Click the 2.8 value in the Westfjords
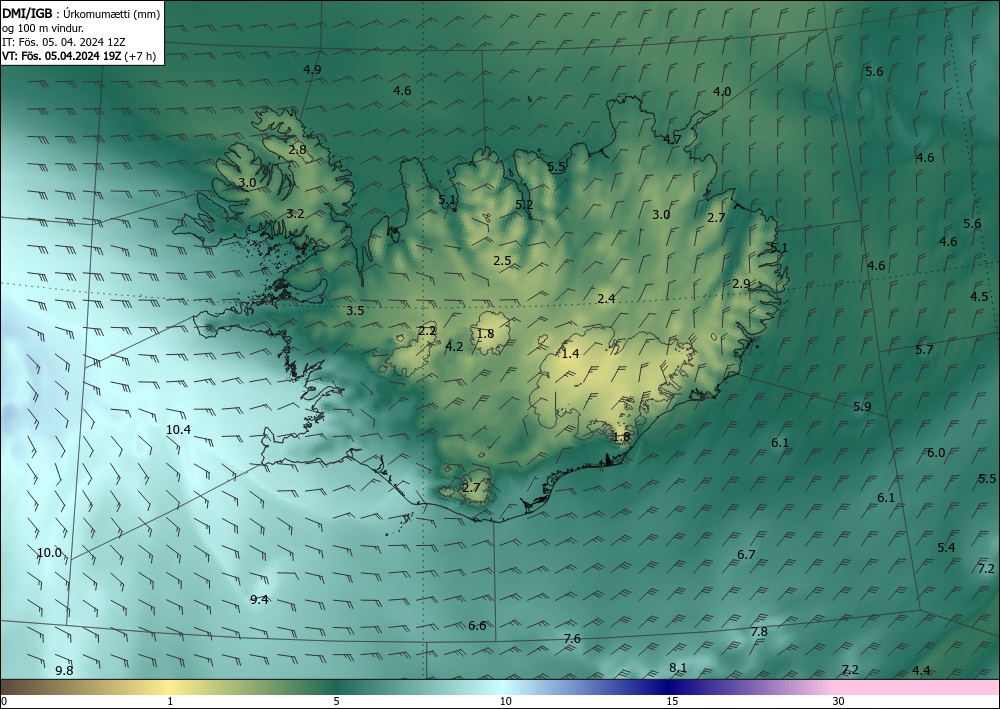The height and width of the screenshot is (709, 1000). click(297, 150)
